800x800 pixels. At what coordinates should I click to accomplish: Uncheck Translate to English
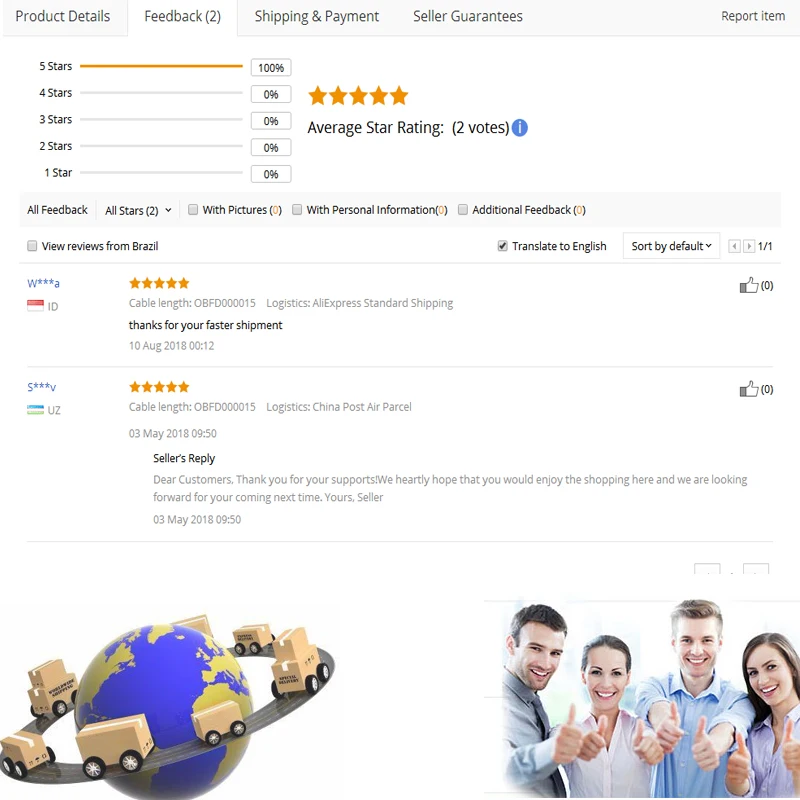503,246
